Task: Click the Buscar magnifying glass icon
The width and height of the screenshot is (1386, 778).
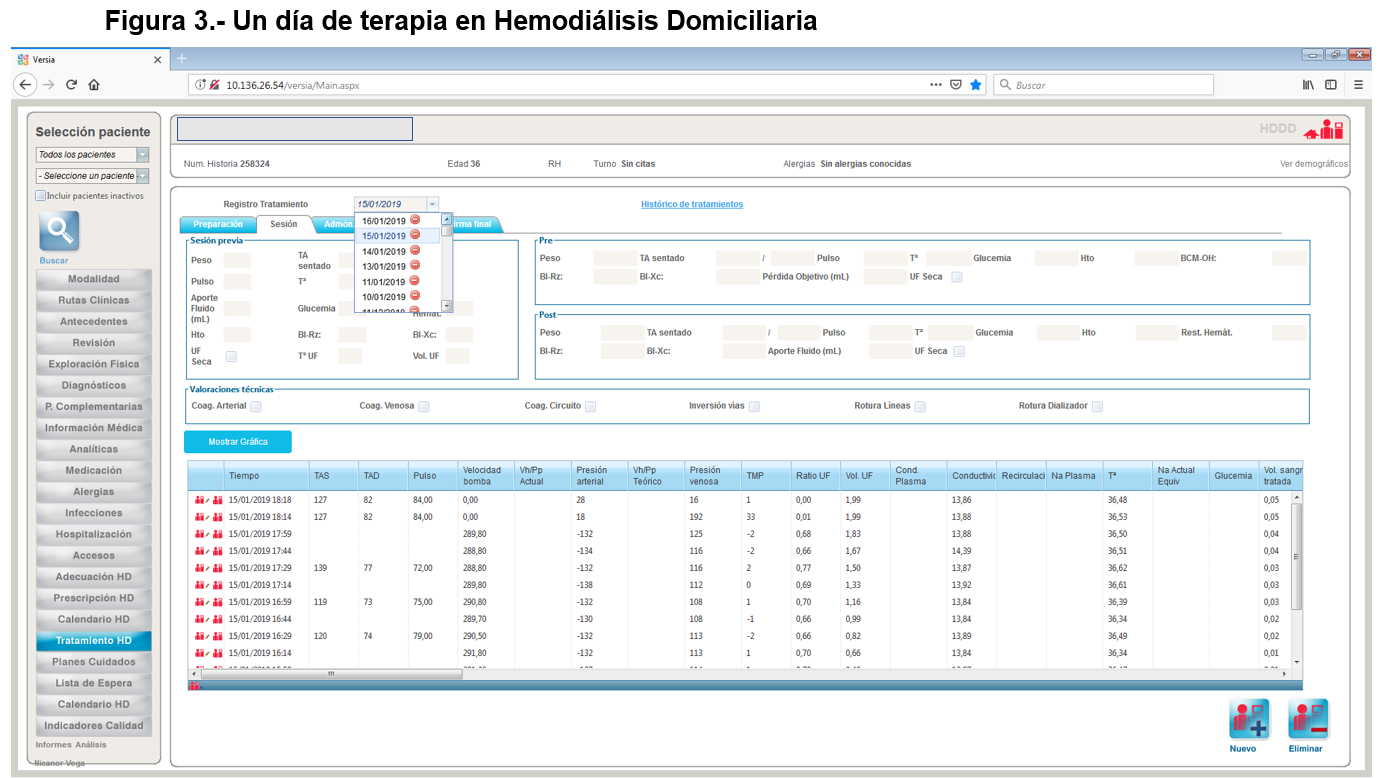Action: pos(59,231)
